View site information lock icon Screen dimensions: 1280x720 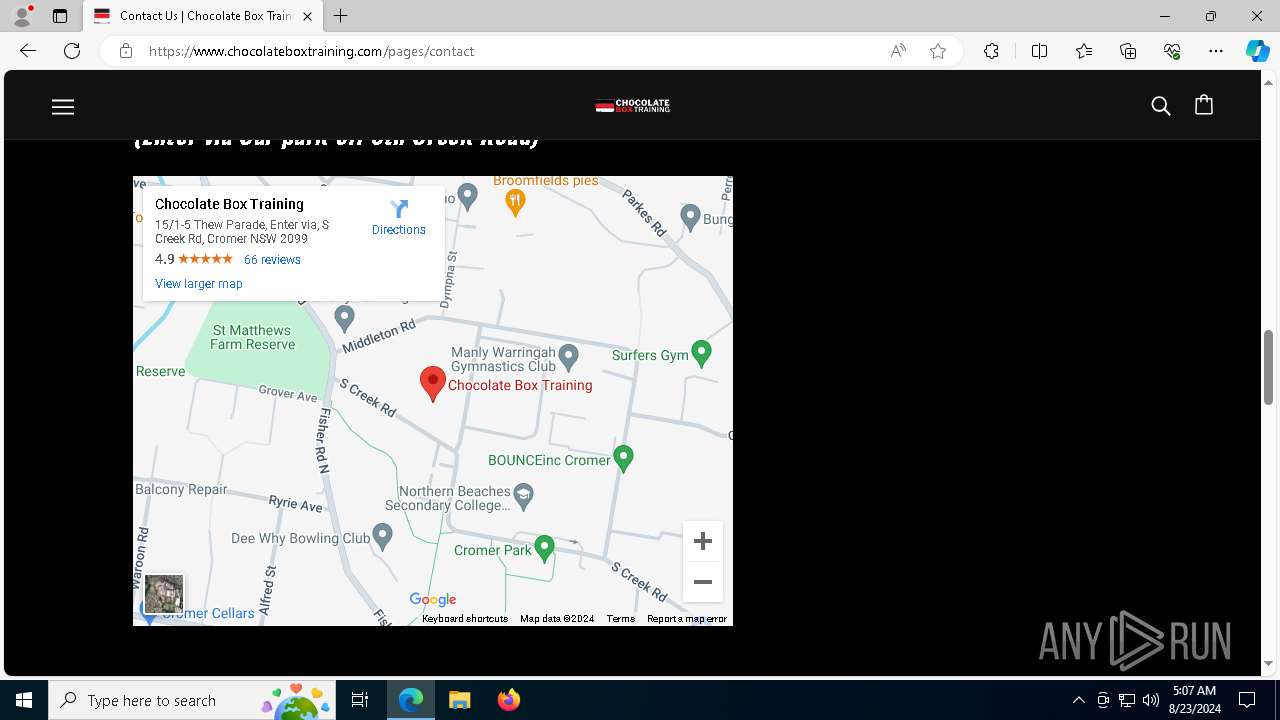(x=125, y=51)
